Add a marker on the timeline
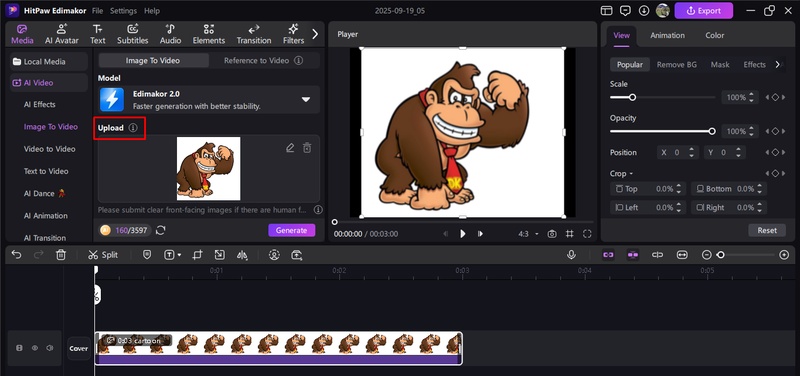 (147, 255)
